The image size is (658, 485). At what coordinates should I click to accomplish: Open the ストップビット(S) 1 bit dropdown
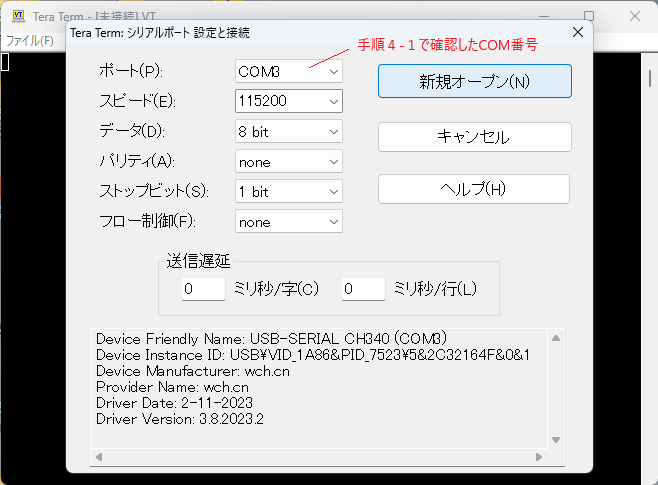pyautogui.click(x=289, y=192)
